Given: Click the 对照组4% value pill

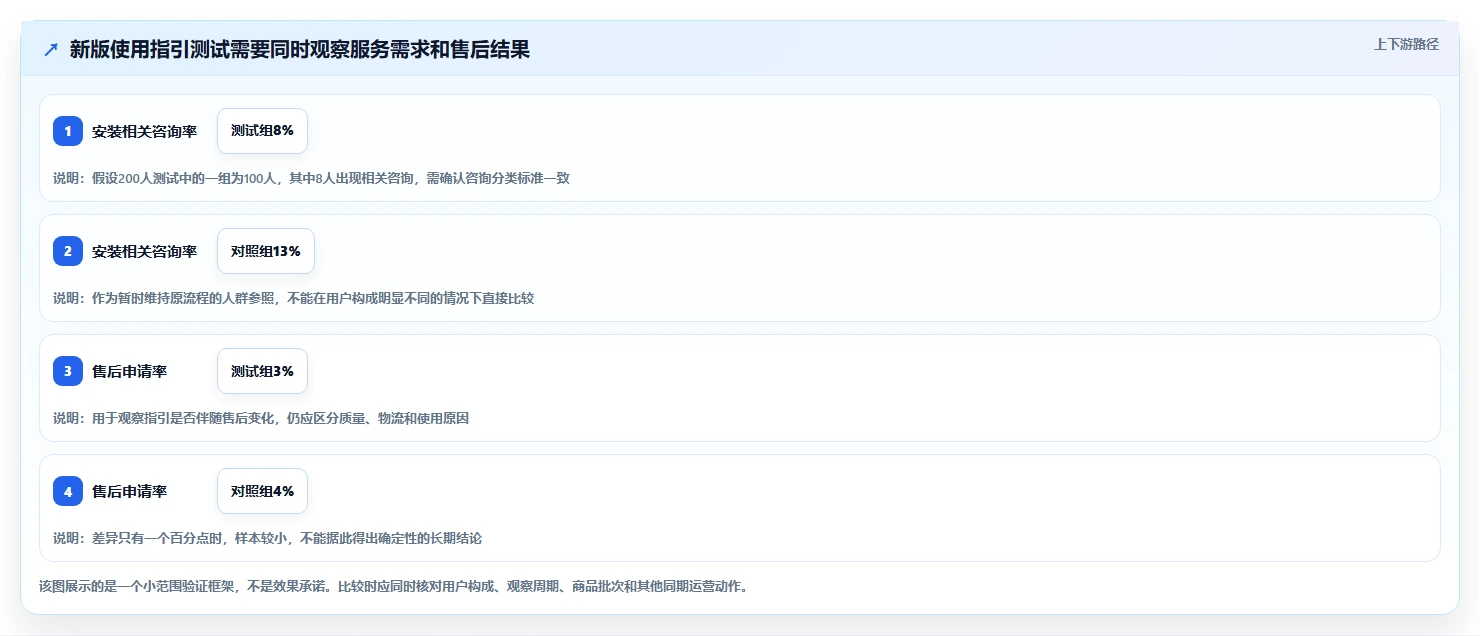Looking at the screenshot, I should 262,491.
